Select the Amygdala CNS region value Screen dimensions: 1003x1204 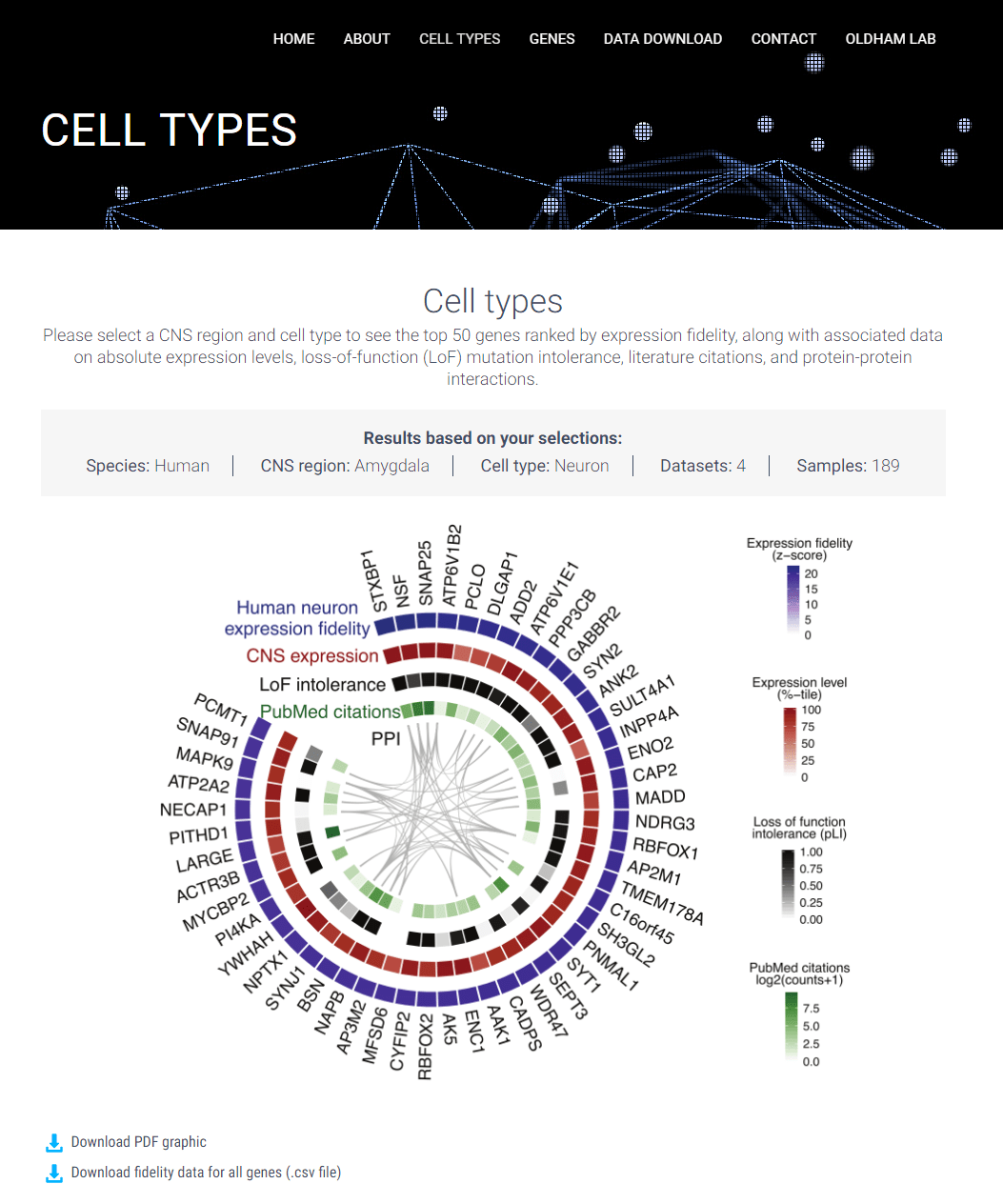point(391,466)
